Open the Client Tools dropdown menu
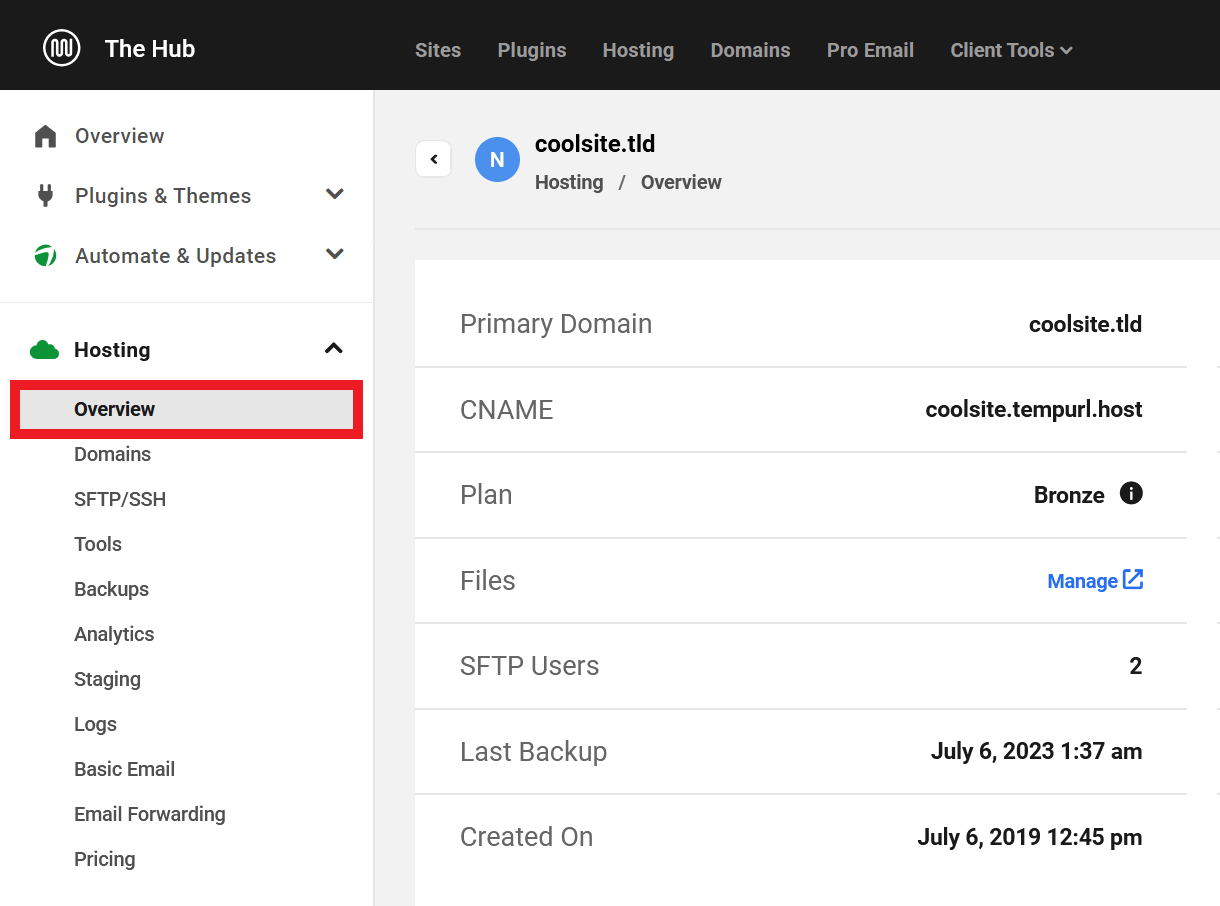Screen dimensions: 1220x906 pos(1011,50)
